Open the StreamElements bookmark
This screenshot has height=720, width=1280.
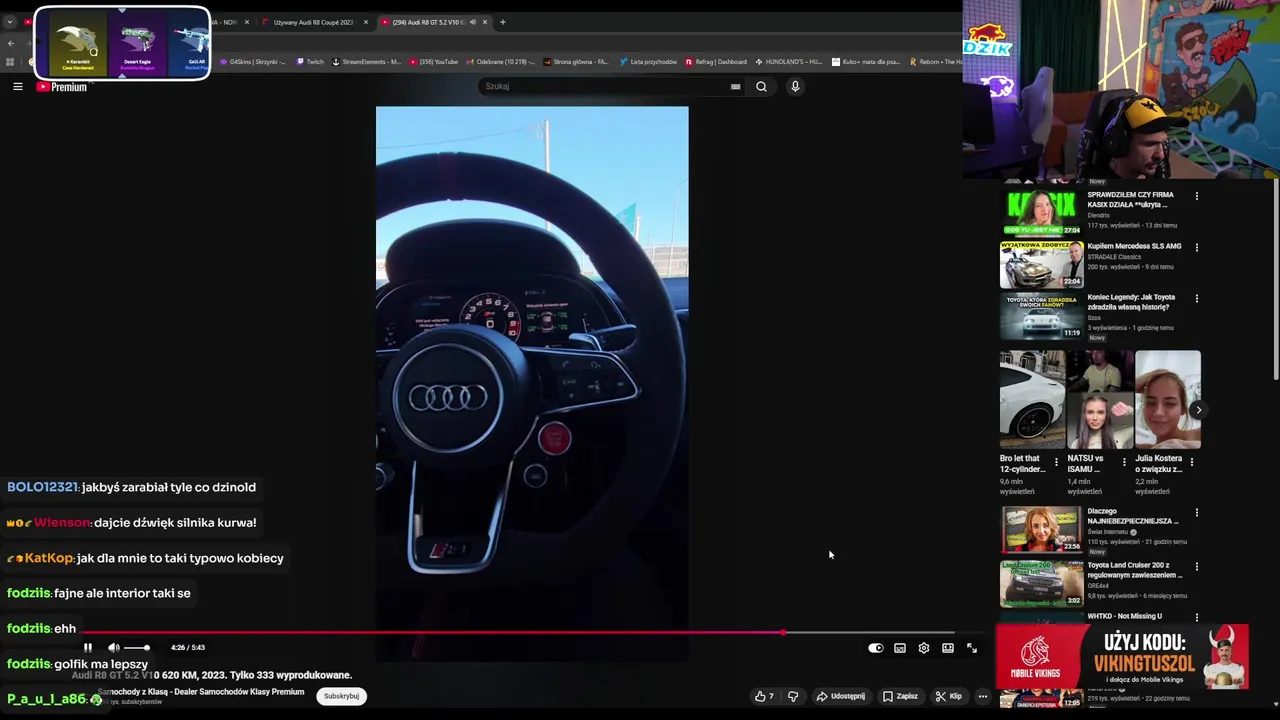click(367, 62)
